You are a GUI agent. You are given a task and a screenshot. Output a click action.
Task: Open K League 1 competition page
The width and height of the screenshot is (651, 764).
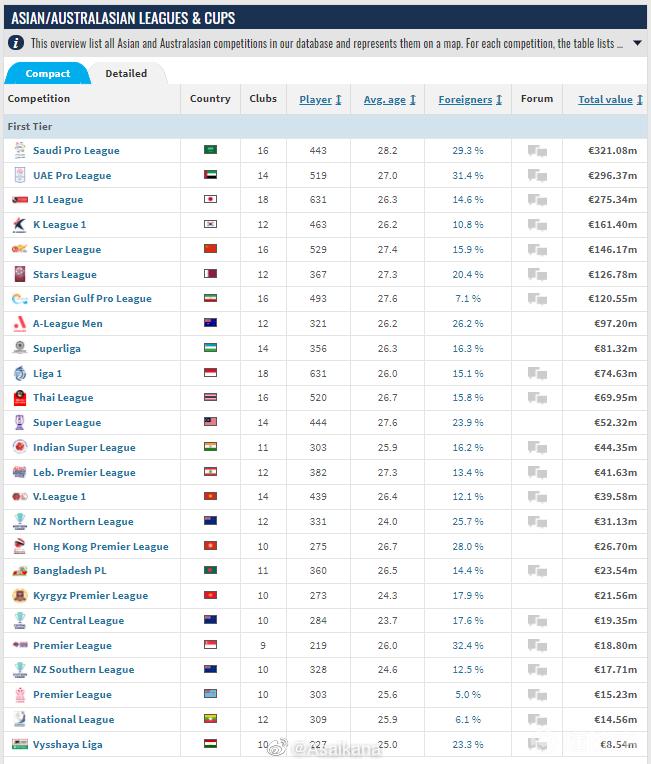coord(59,225)
